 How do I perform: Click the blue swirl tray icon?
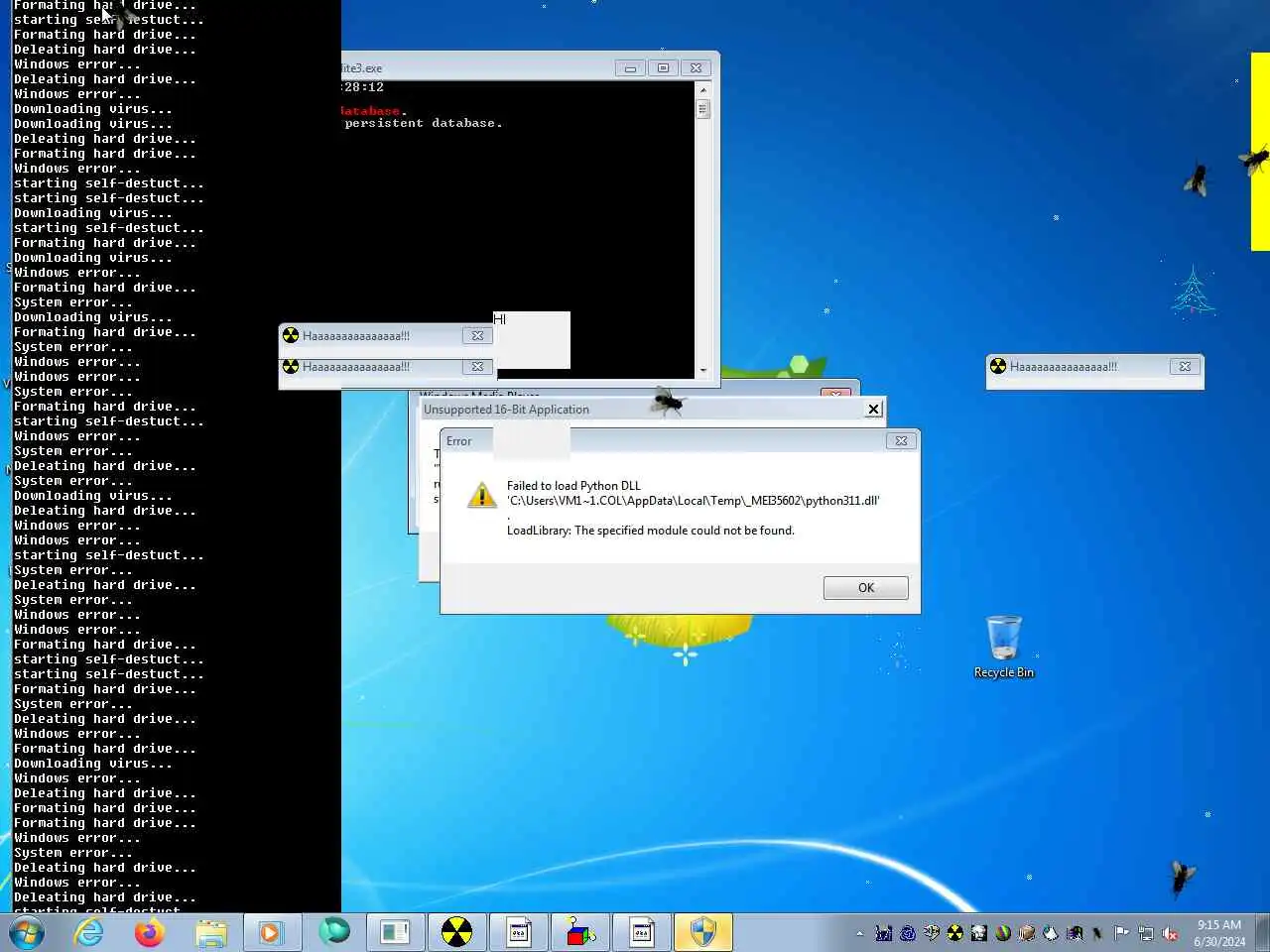(x=907, y=933)
